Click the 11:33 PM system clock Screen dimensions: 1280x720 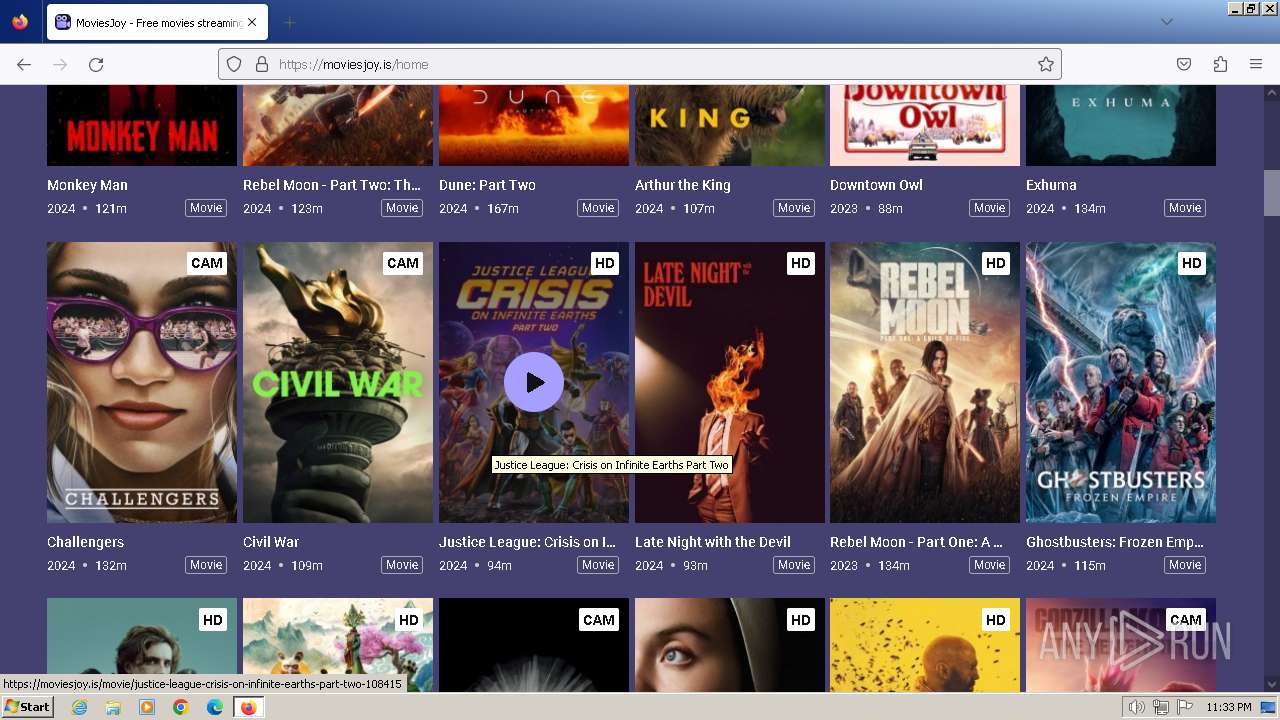[1229, 707]
